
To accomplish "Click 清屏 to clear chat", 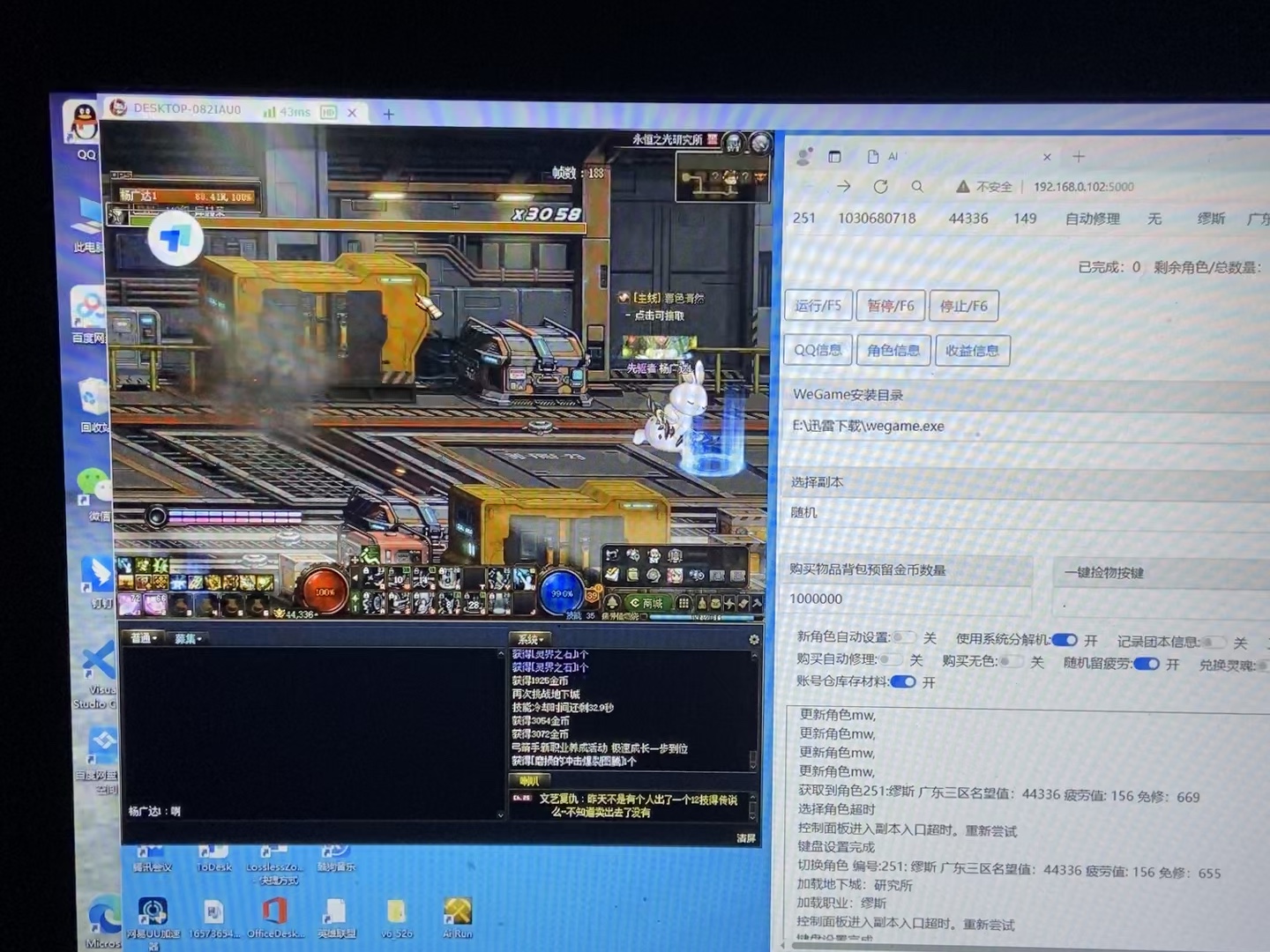I will point(746,837).
